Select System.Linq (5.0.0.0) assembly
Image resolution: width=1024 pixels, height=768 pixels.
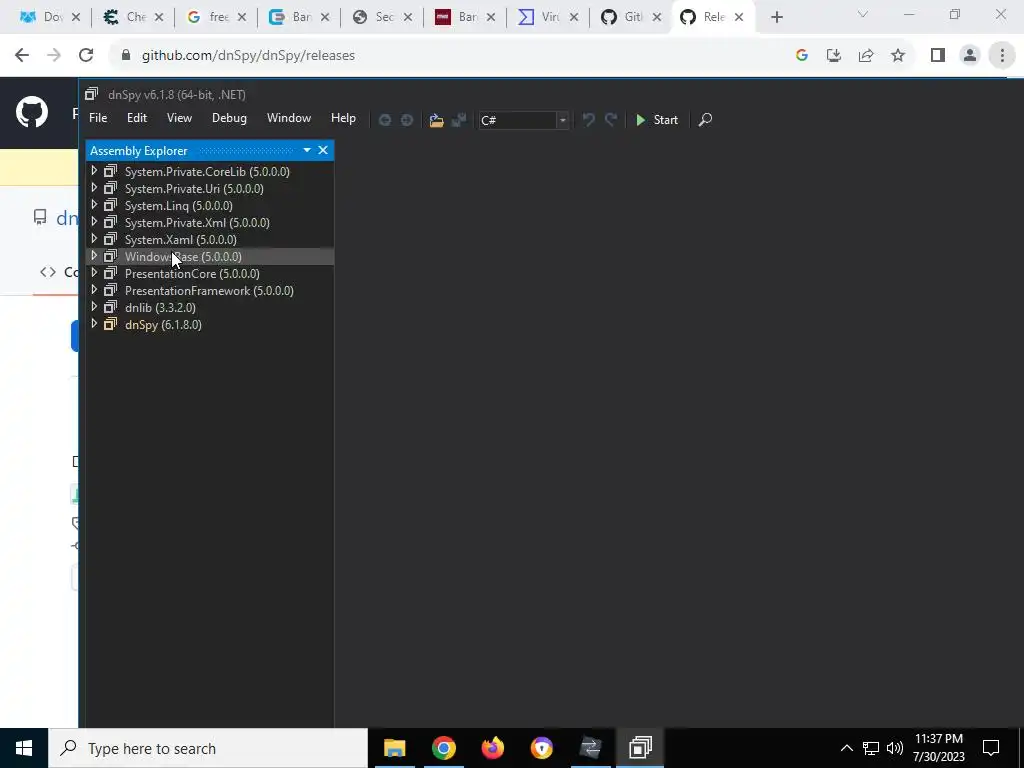(x=178, y=206)
